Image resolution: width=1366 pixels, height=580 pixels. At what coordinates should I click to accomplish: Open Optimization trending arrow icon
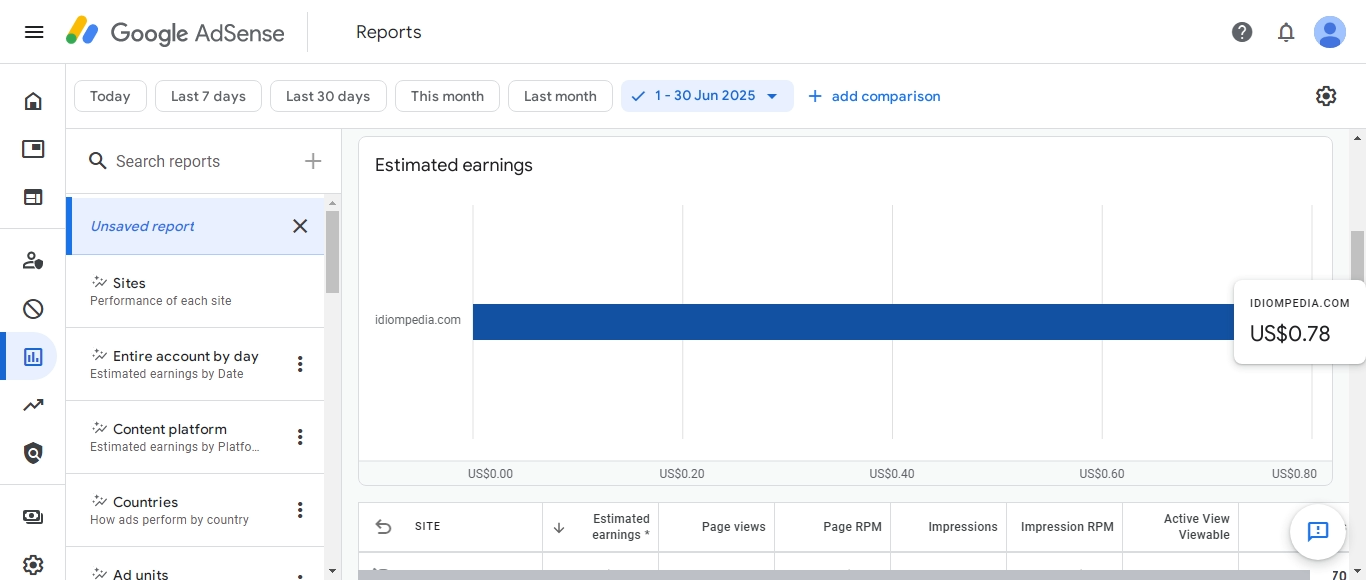click(33, 405)
